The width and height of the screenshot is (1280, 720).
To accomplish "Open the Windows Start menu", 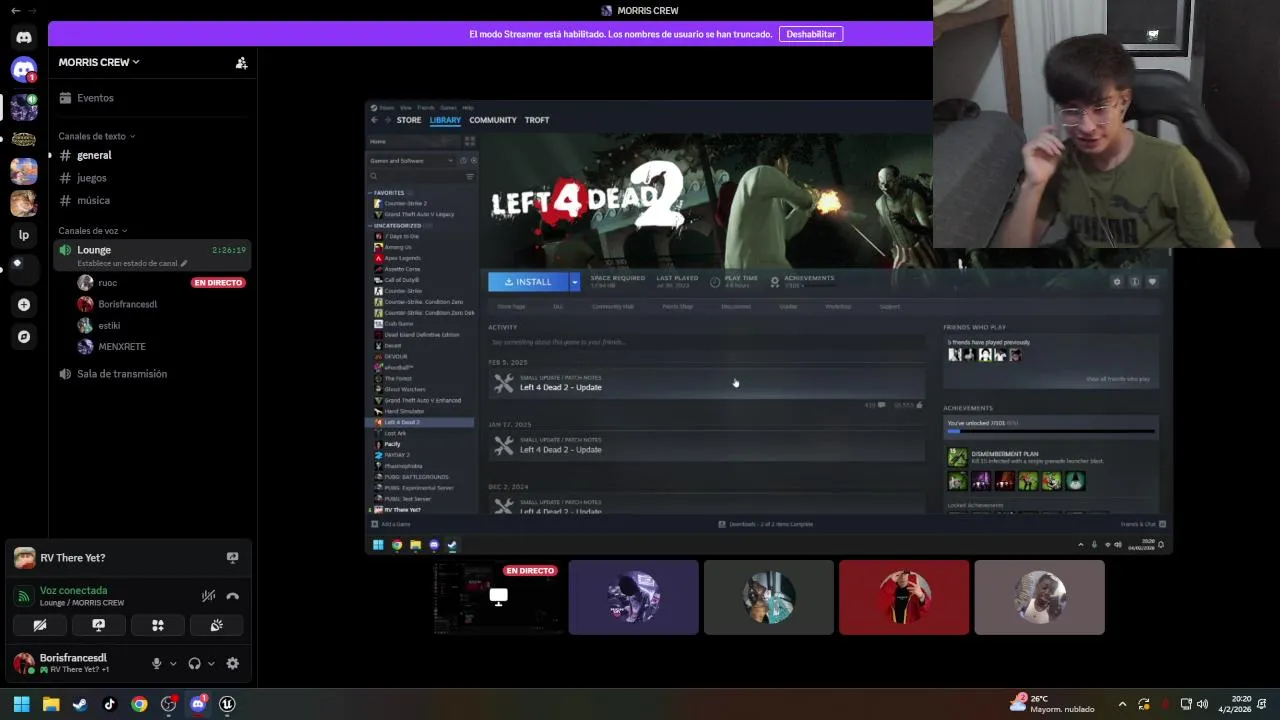I will point(21,704).
